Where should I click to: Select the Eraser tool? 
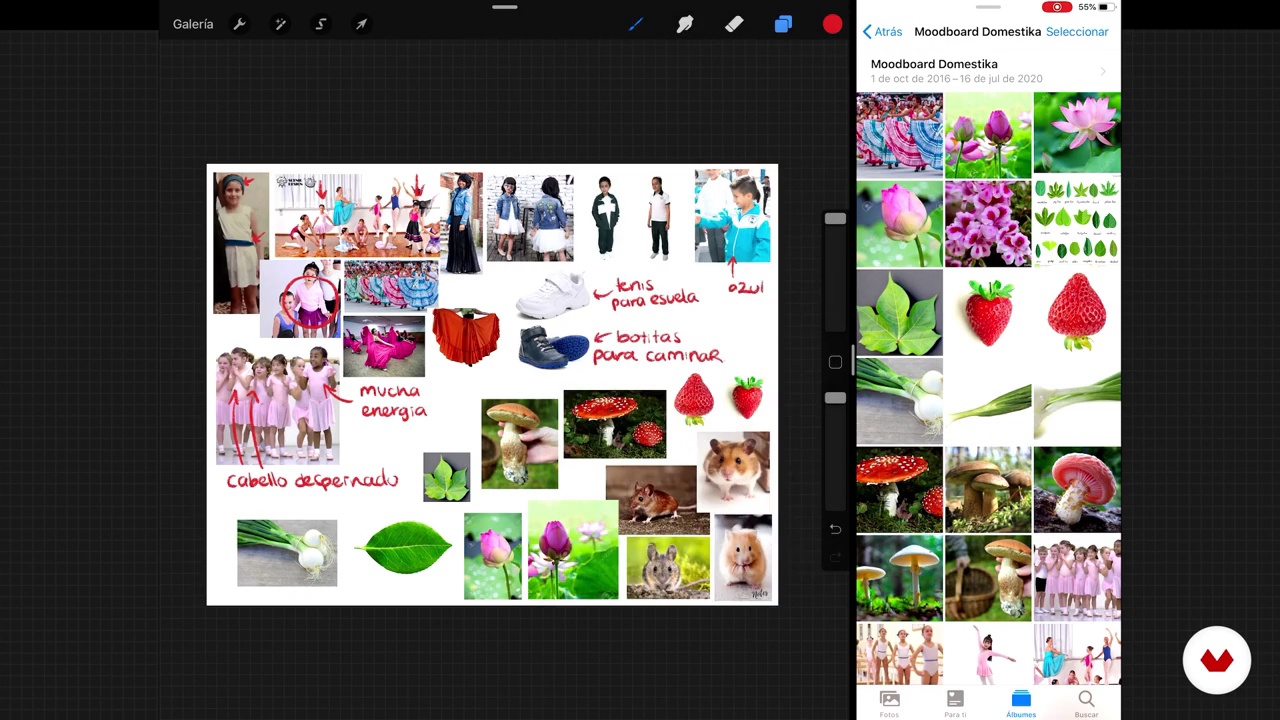(734, 24)
